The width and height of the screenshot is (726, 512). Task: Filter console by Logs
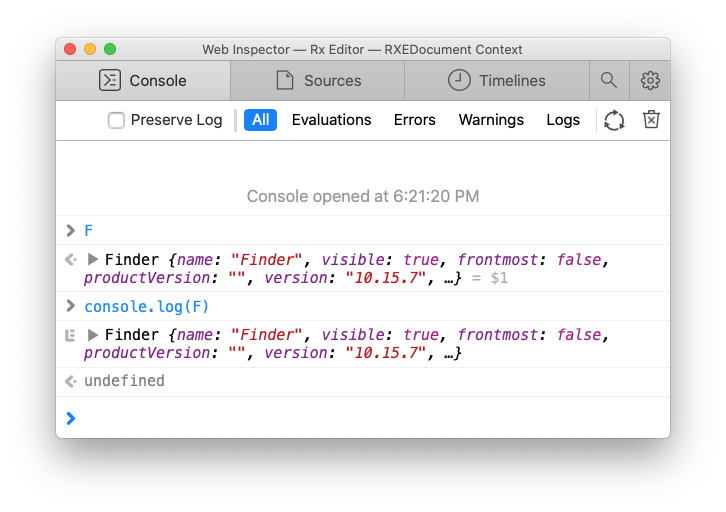pos(563,120)
